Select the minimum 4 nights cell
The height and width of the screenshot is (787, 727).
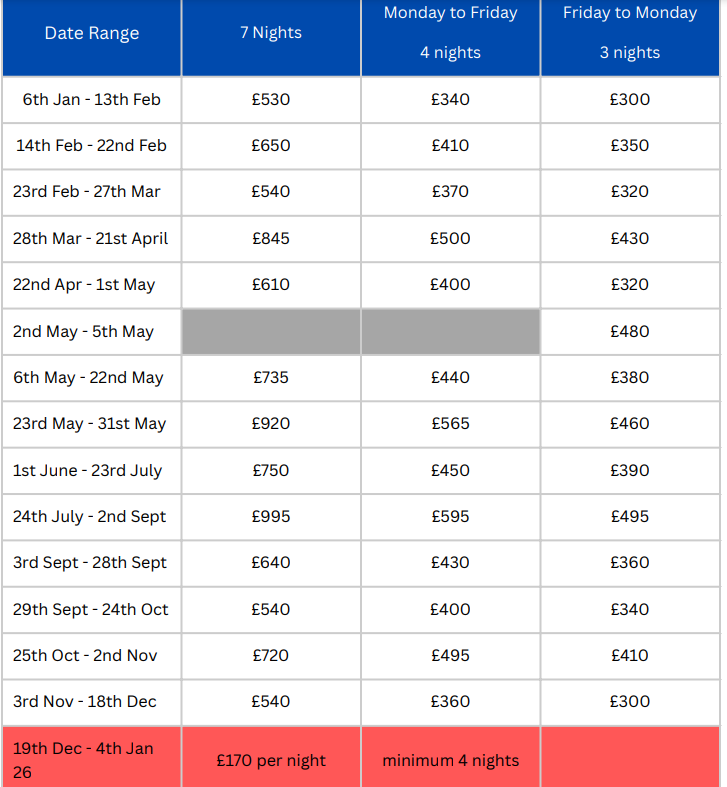[451, 760]
